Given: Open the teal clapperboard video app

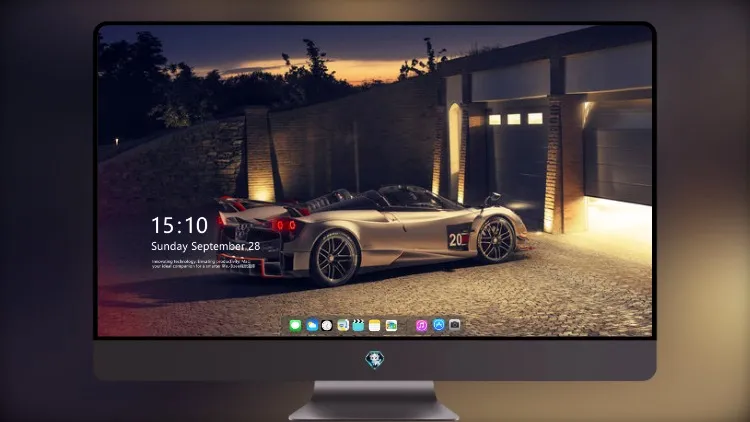Looking at the screenshot, I should click(358, 325).
